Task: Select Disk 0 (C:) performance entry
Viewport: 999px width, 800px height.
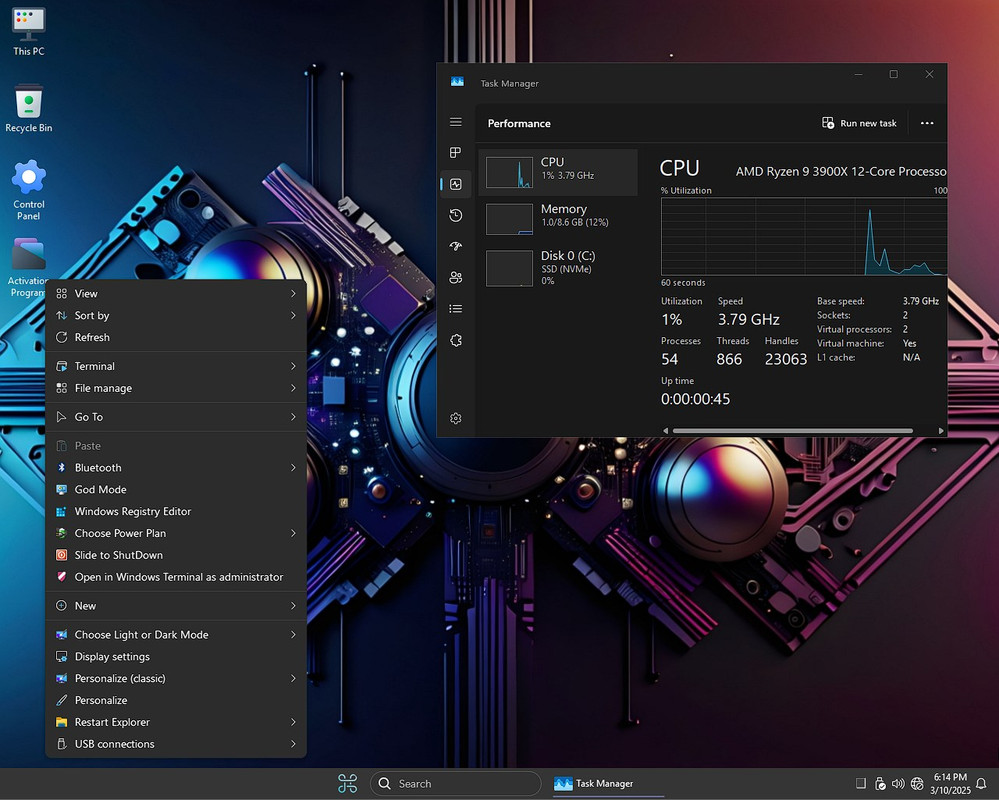Action: pyautogui.click(x=557, y=268)
